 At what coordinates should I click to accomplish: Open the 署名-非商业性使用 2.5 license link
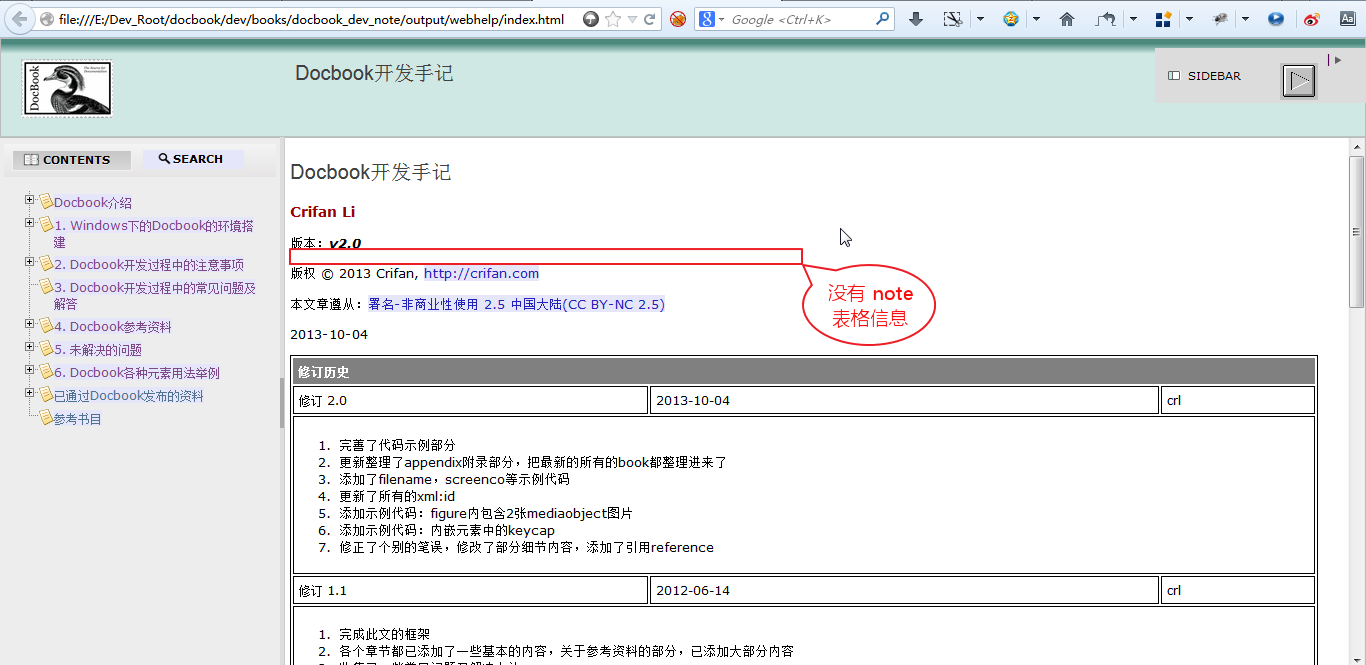coord(516,304)
